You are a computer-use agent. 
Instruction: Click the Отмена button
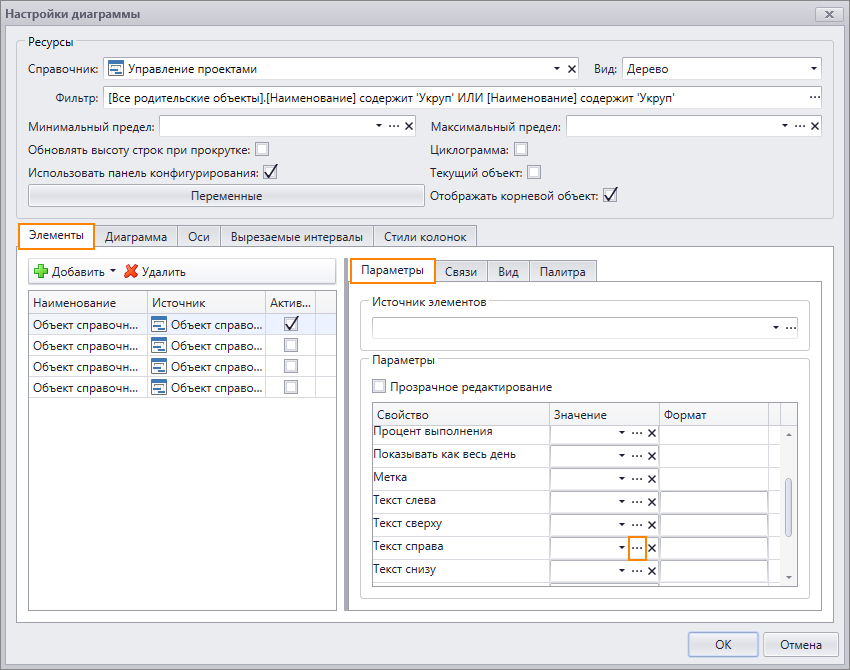click(x=801, y=645)
